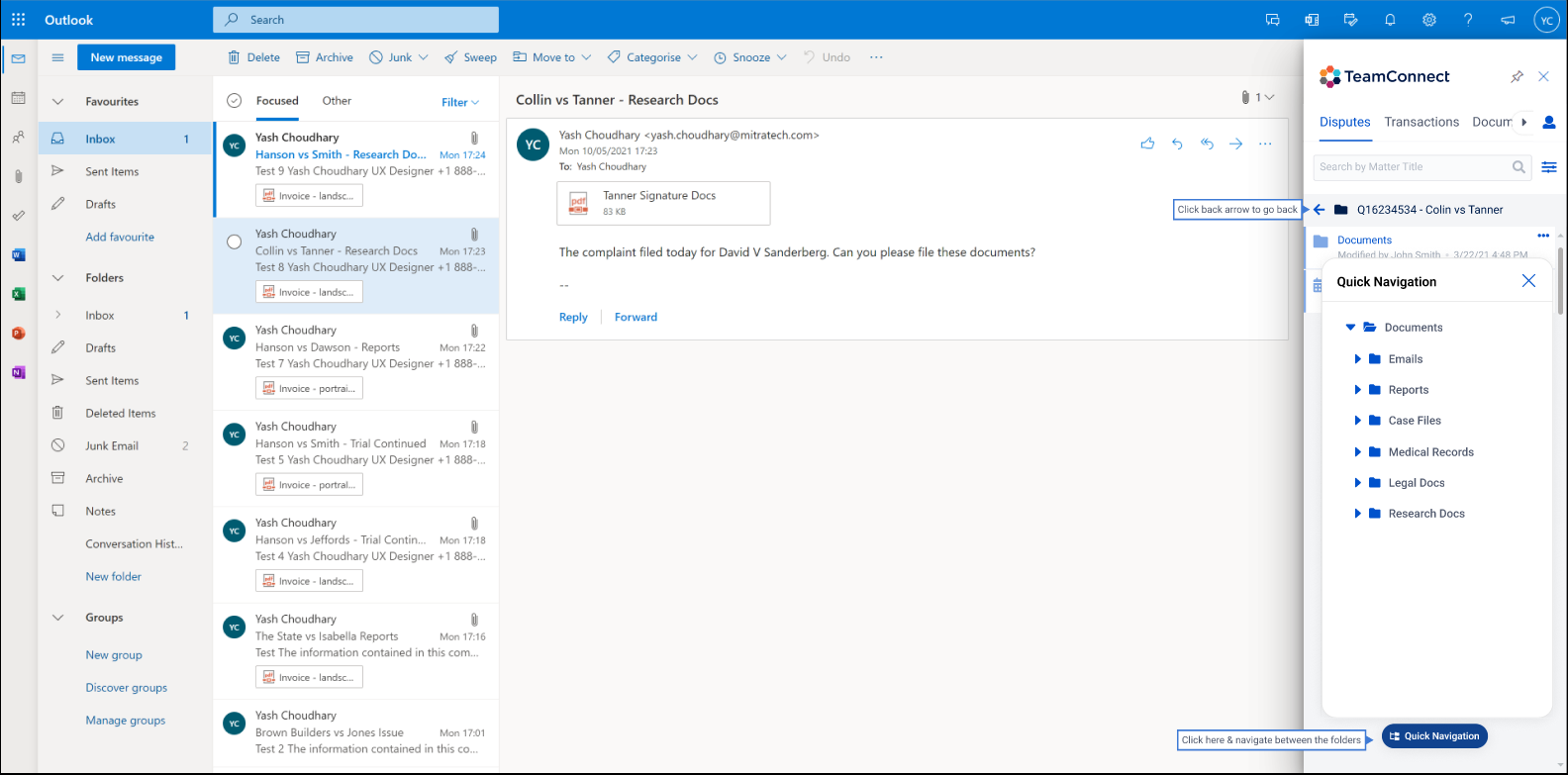Switch to the Other tab

click(337, 101)
